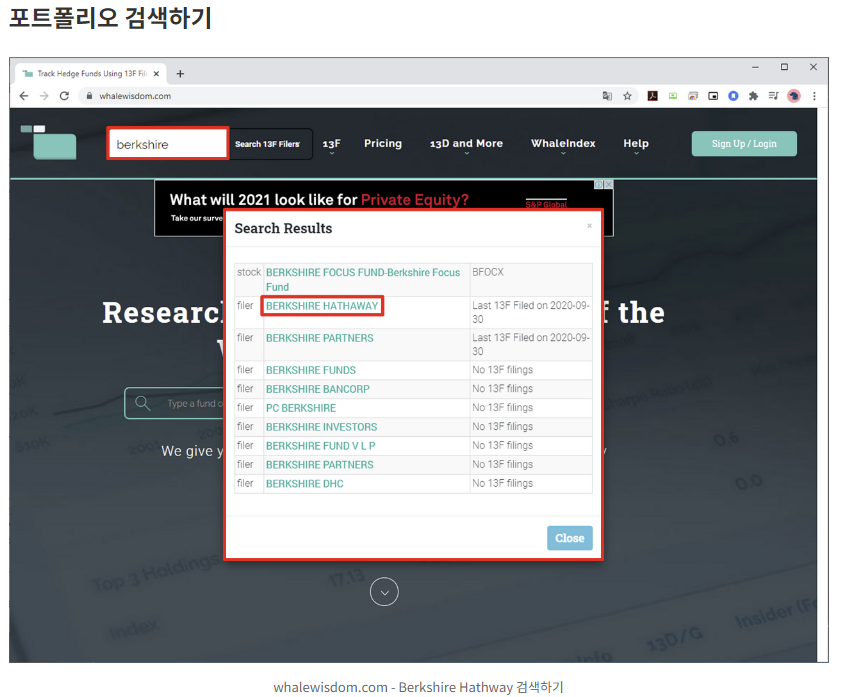843x697 pixels.
Task: Click the berkshire search input field
Action: [x=168, y=144]
